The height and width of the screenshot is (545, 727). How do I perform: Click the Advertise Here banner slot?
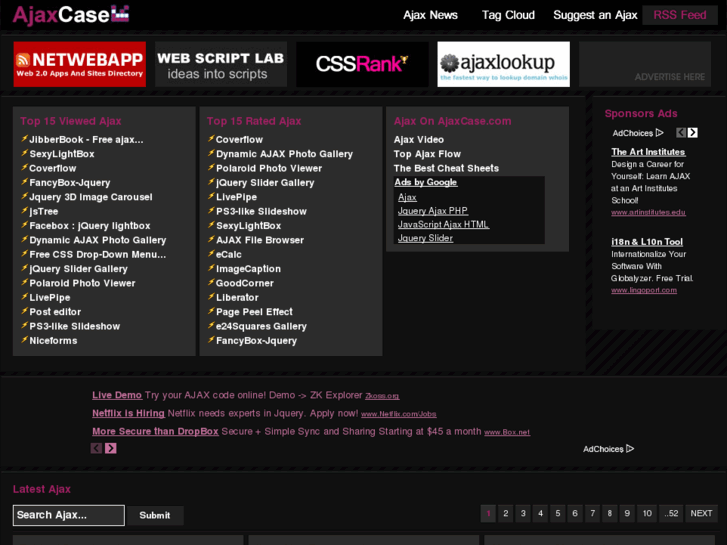(x=645, y=64)
